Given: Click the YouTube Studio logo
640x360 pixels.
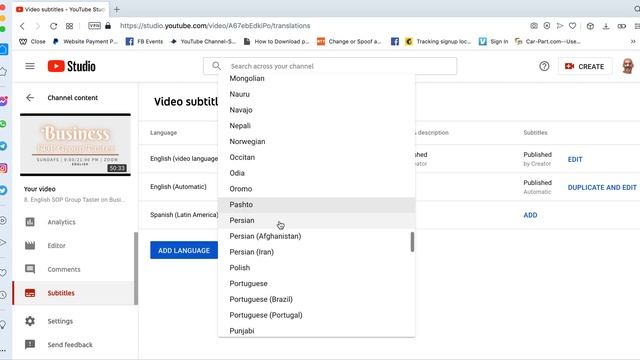Looking at the screenshot, I should point(71,66).
